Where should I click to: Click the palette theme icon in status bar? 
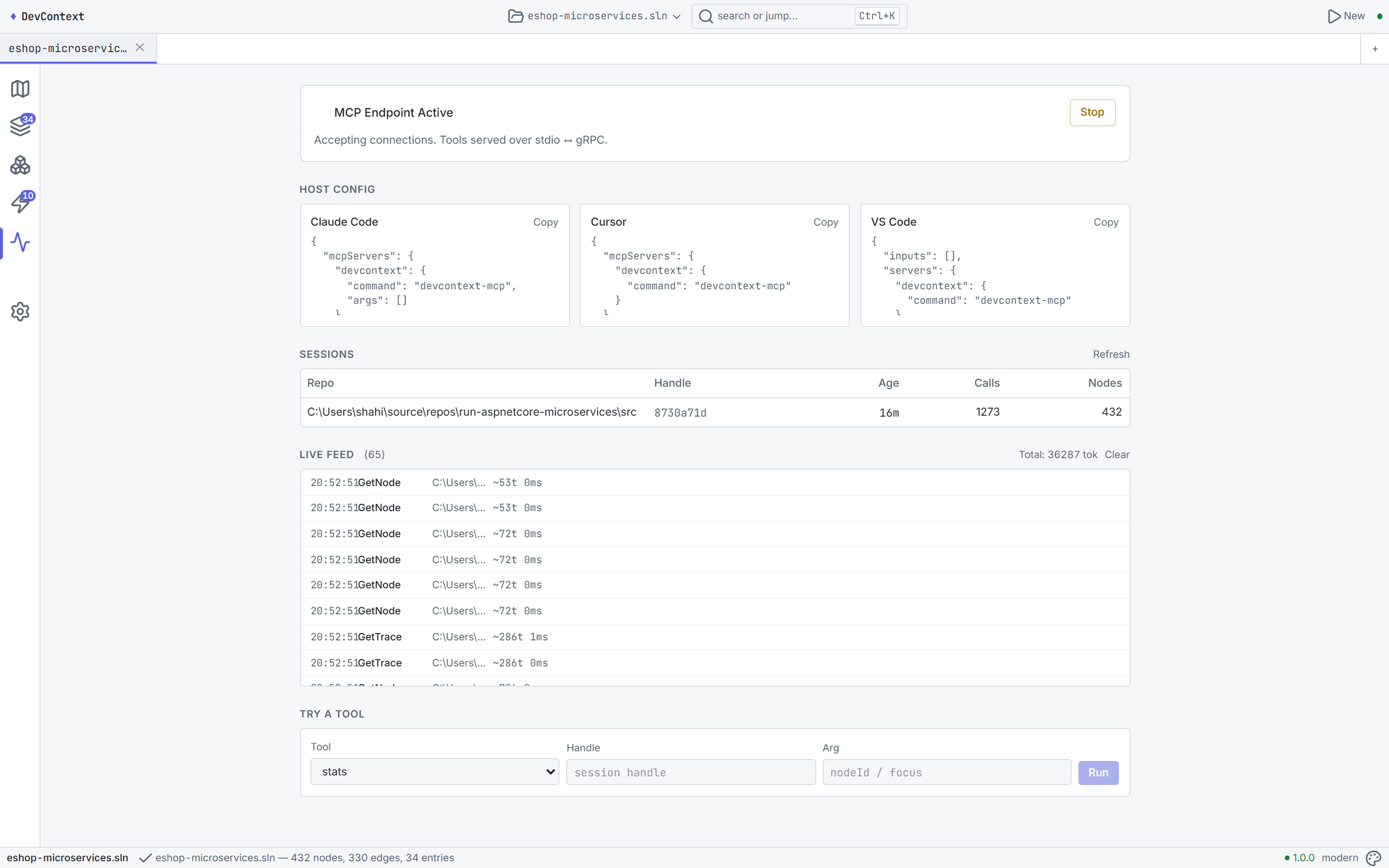[1373, 858]
